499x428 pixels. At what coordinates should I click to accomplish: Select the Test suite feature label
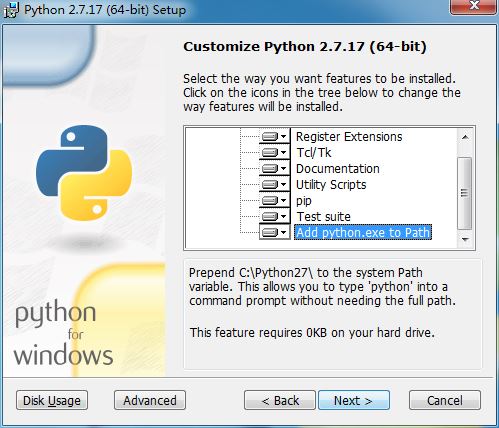pos(323,217)
